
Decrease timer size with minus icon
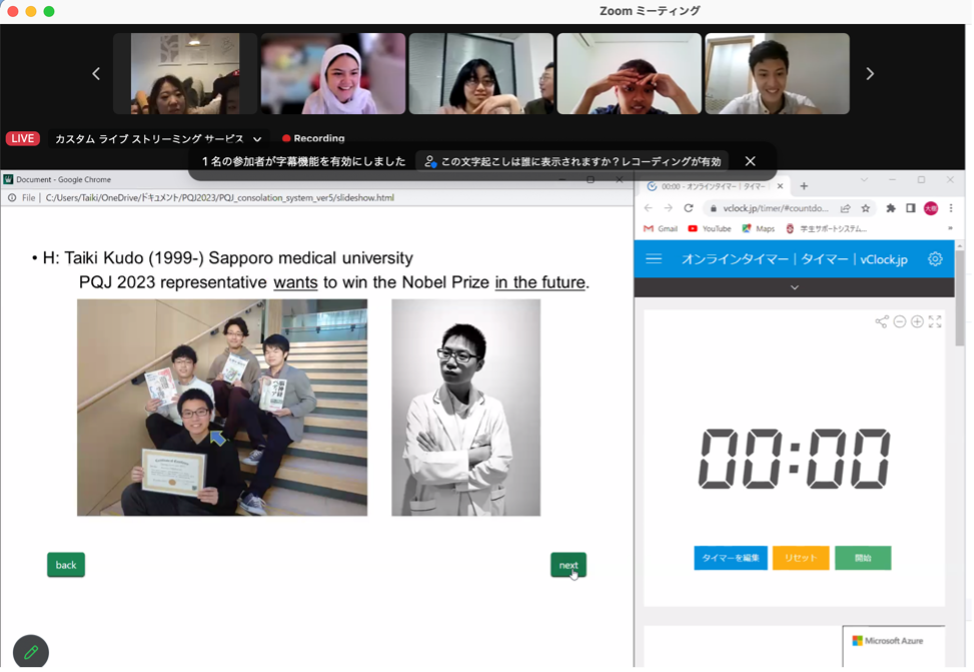tap(899, 322)
